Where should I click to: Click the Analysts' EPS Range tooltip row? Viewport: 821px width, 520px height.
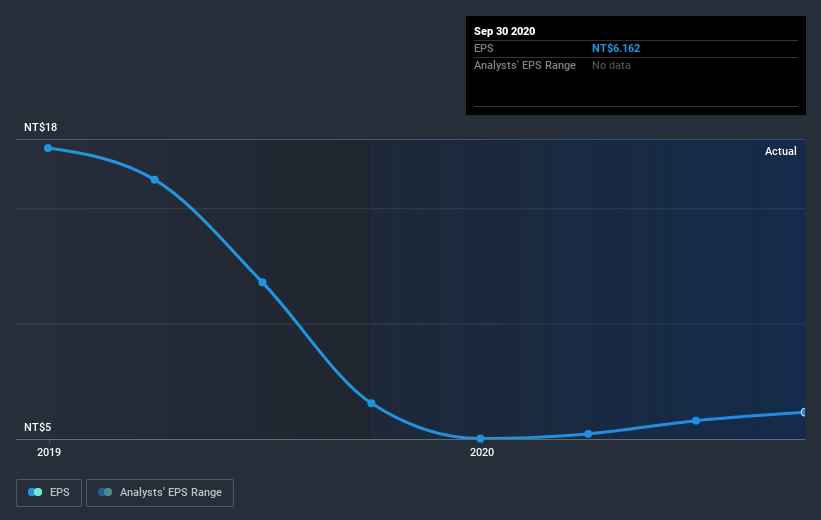pos(636,65)
